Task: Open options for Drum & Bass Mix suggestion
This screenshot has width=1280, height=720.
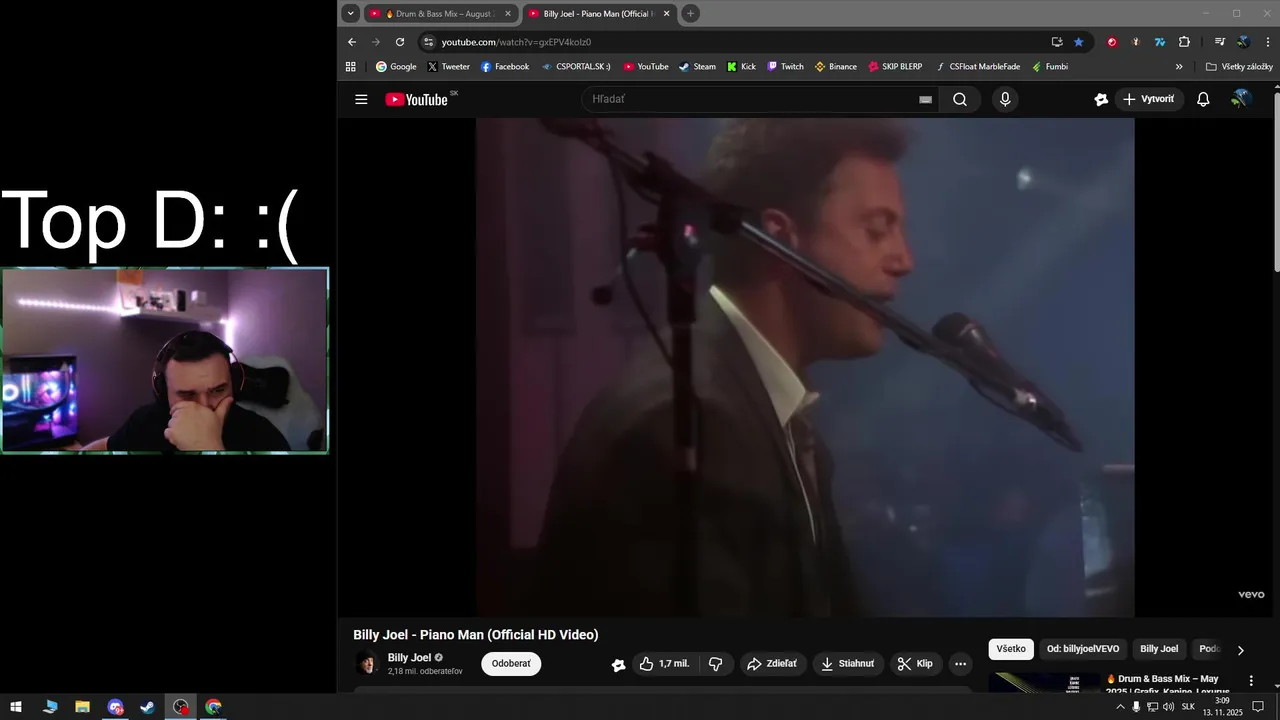Action: [1251, 681]
